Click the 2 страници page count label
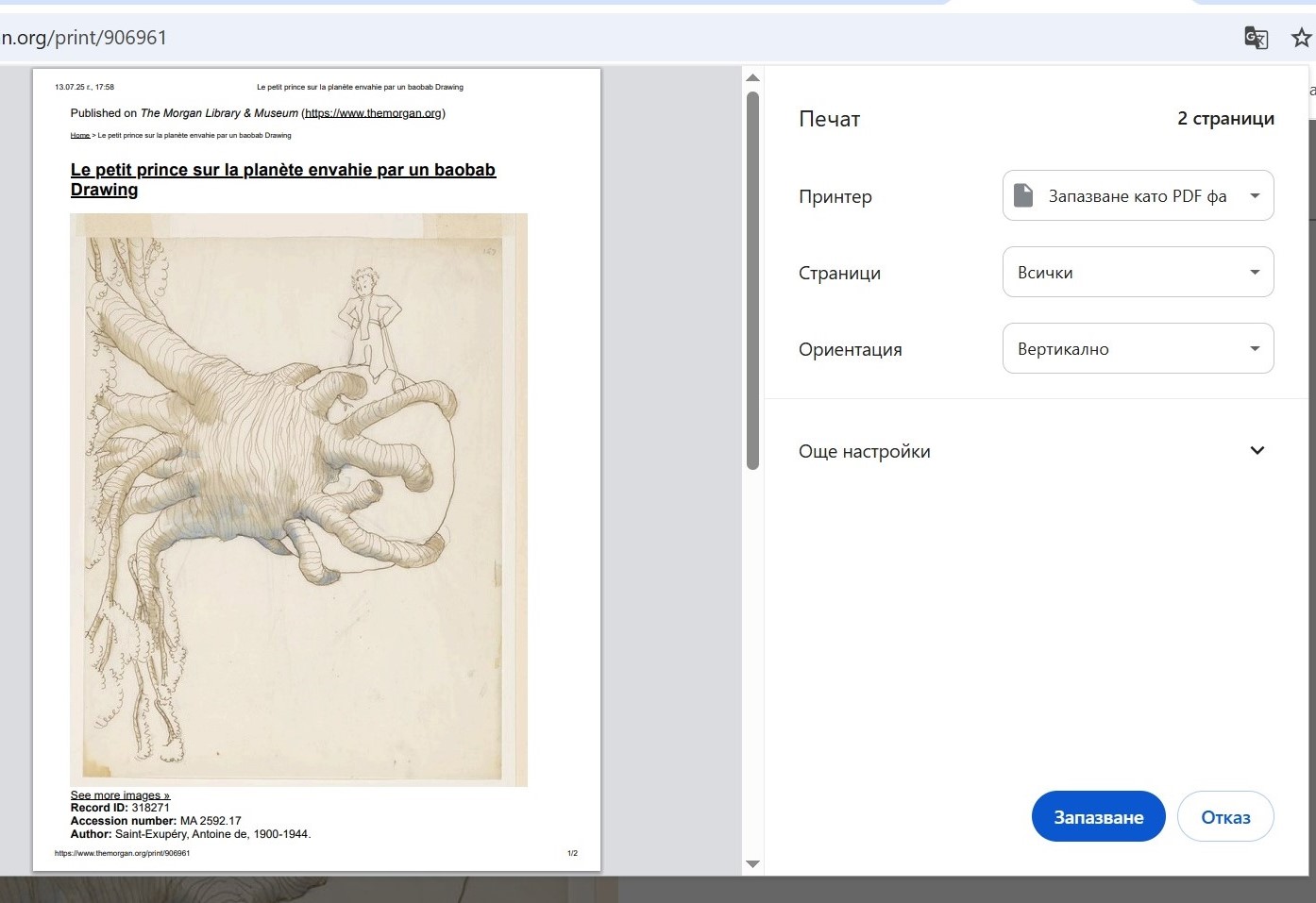Screen dimensions: 1316x903 pos(1224,119)
